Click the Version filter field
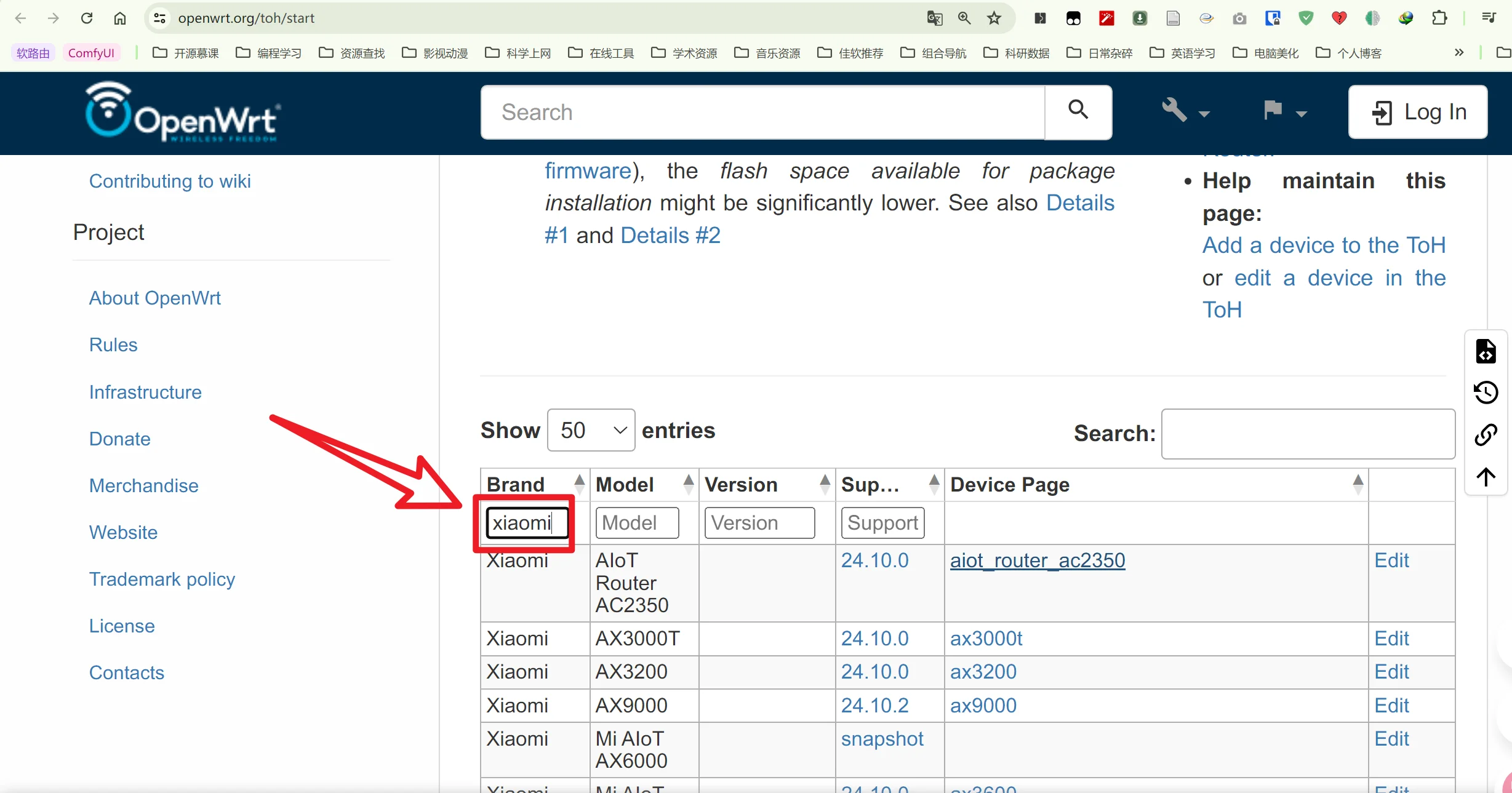Screen dimensions: 1512x793 coord(759,523)
